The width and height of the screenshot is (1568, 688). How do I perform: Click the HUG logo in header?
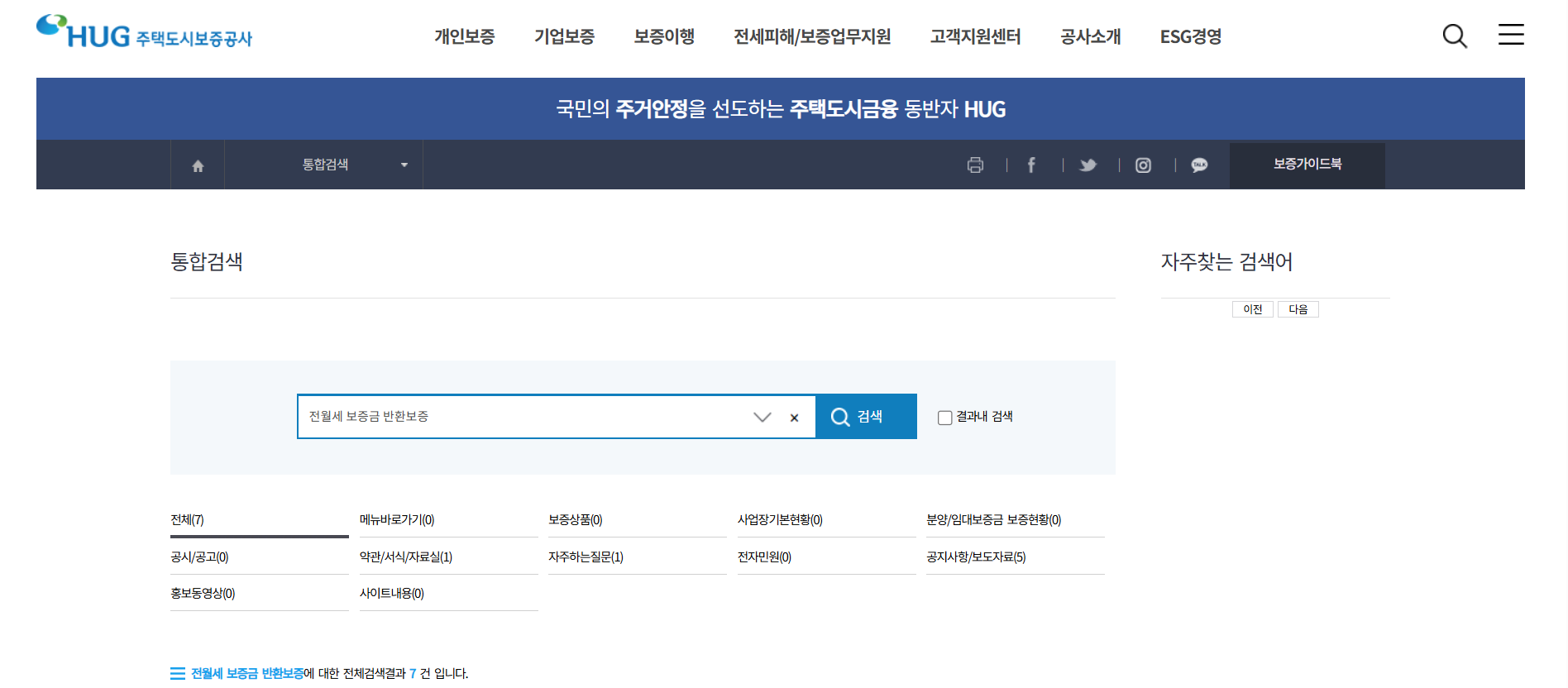pos(144,32)
